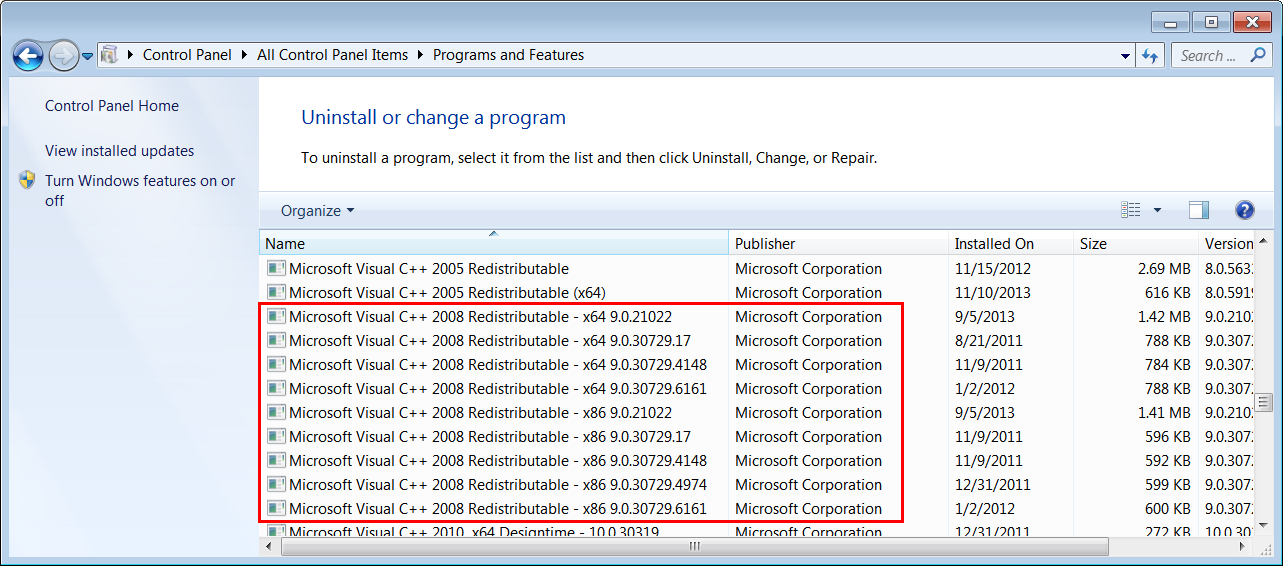Viewport: 1283px width, 566px height.
Task: Expand arrow after Control Panel breadcrumb
Action: 245,55
